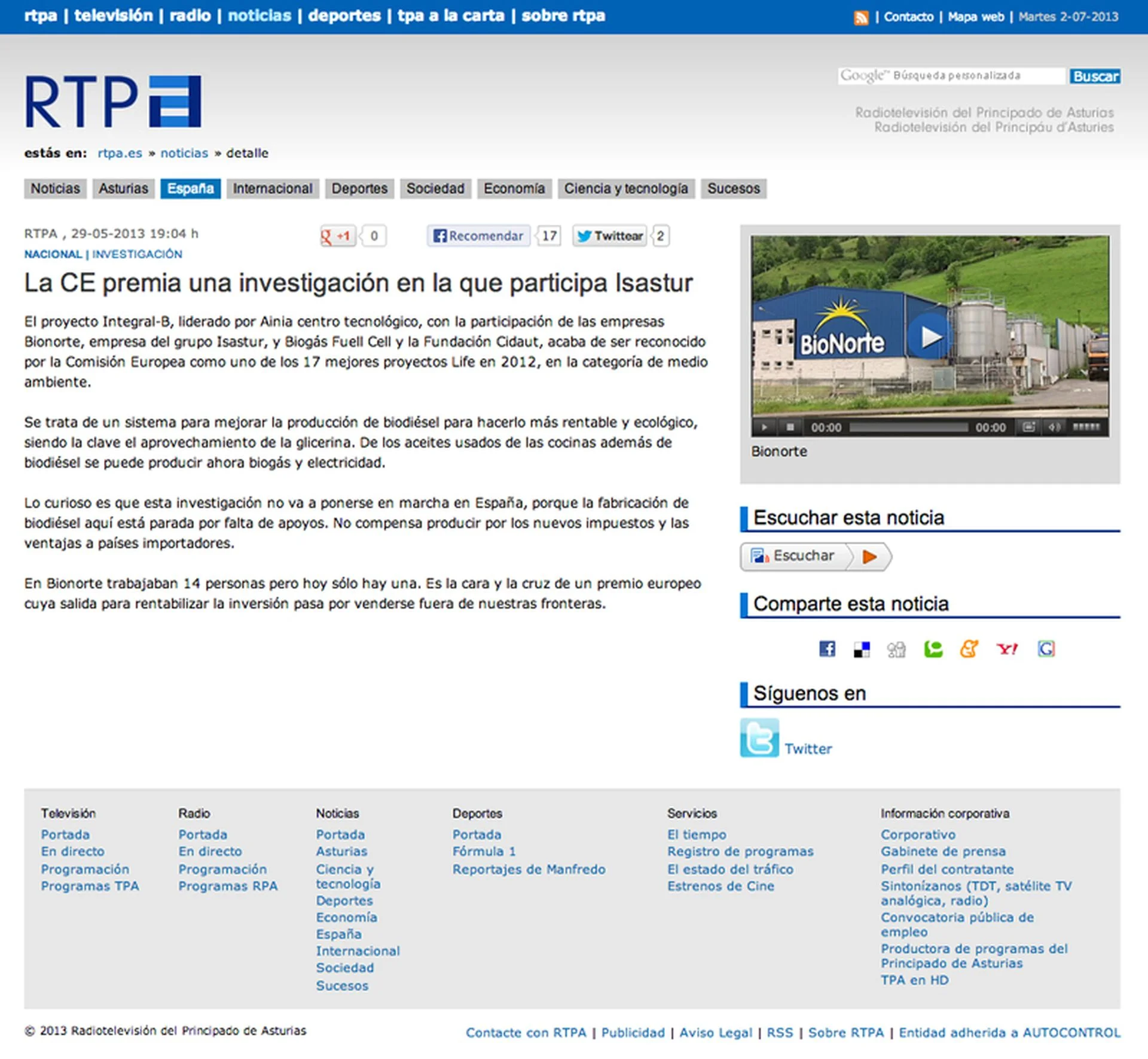Share via the orange Menéame icon
Screen dimensions: 1148x1059
pos(969,649)
